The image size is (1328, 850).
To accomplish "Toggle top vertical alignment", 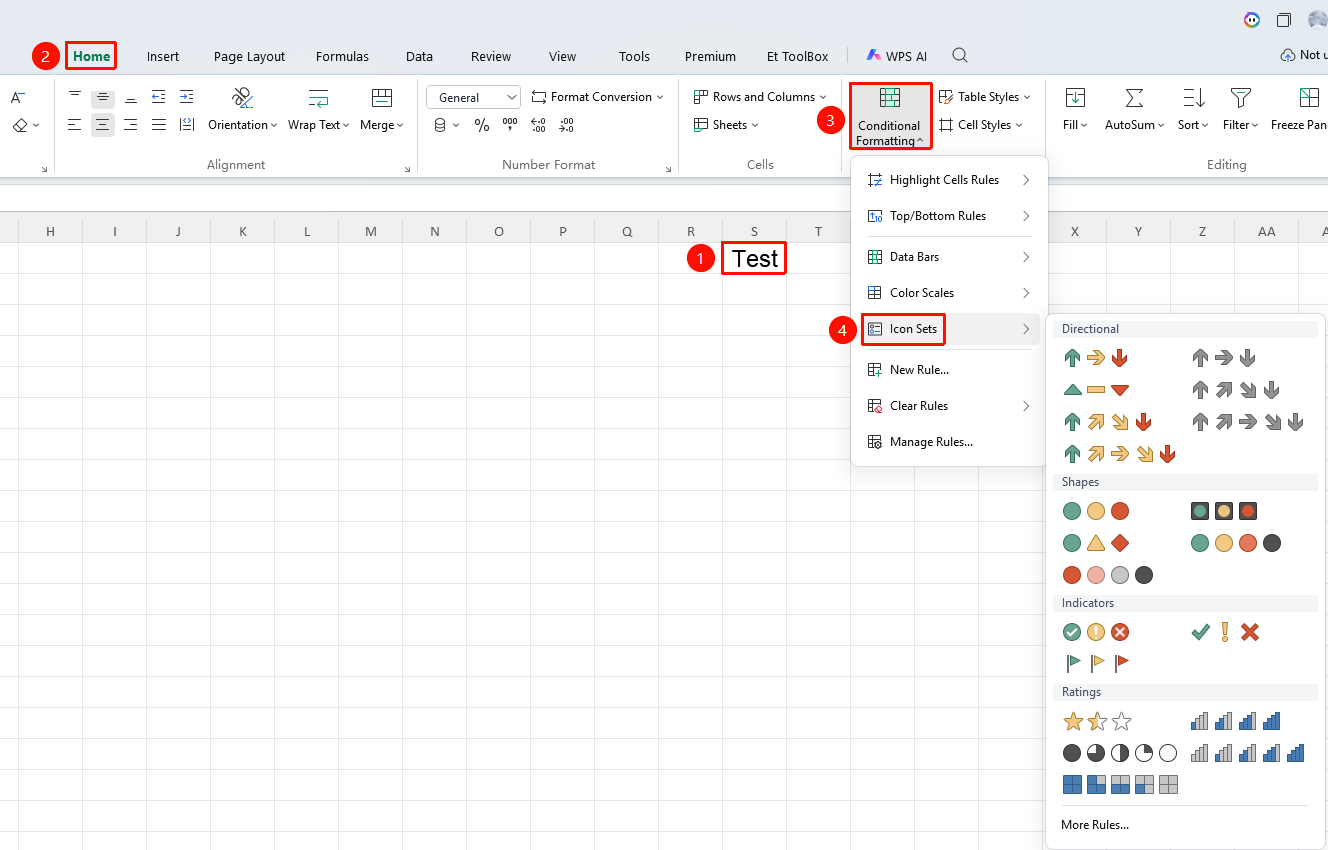I will tap(75, 97).
